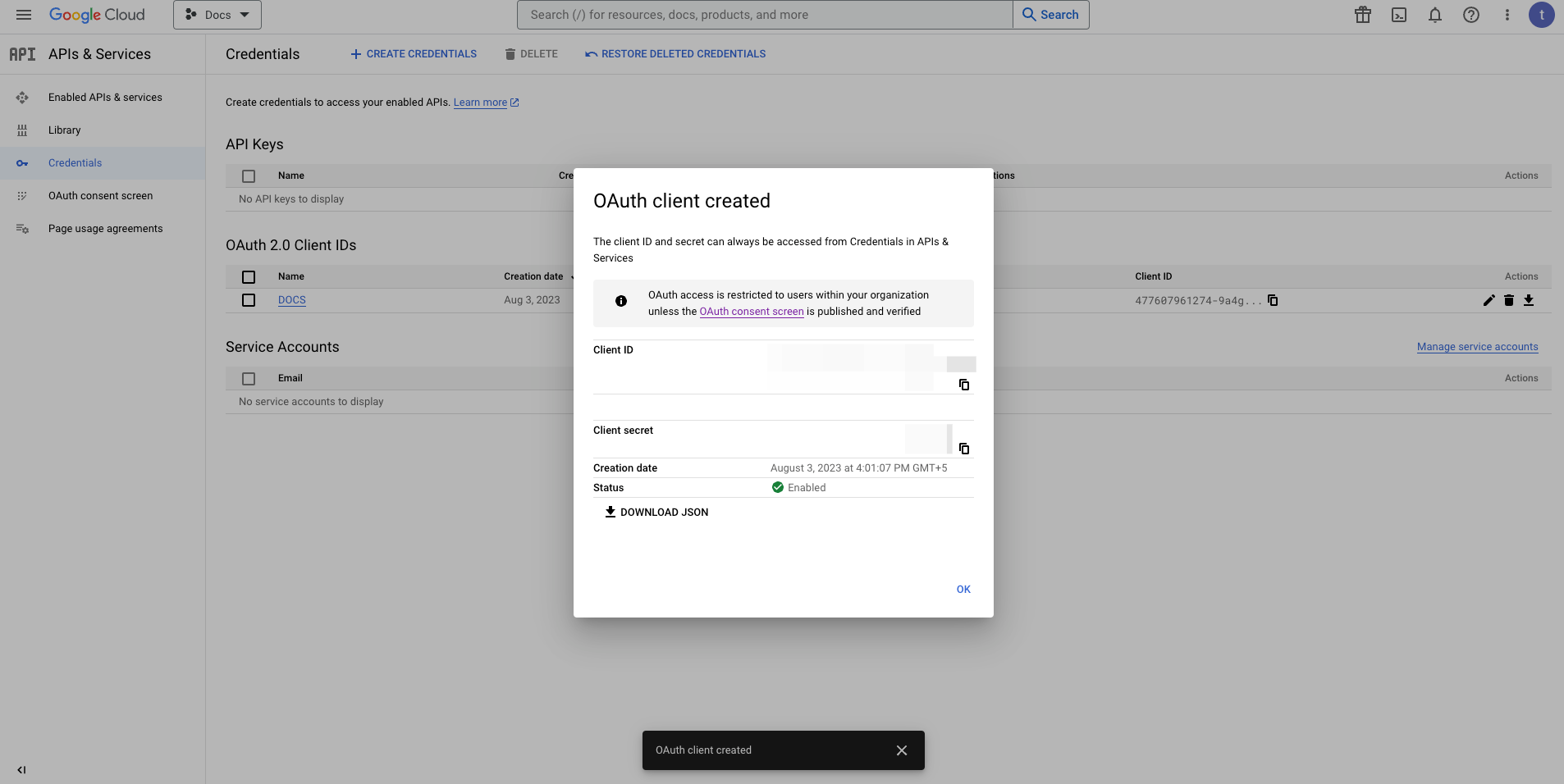Viewport: 1564px width, 784px height.
Task: Open the Learn more link
Action: 486,103
